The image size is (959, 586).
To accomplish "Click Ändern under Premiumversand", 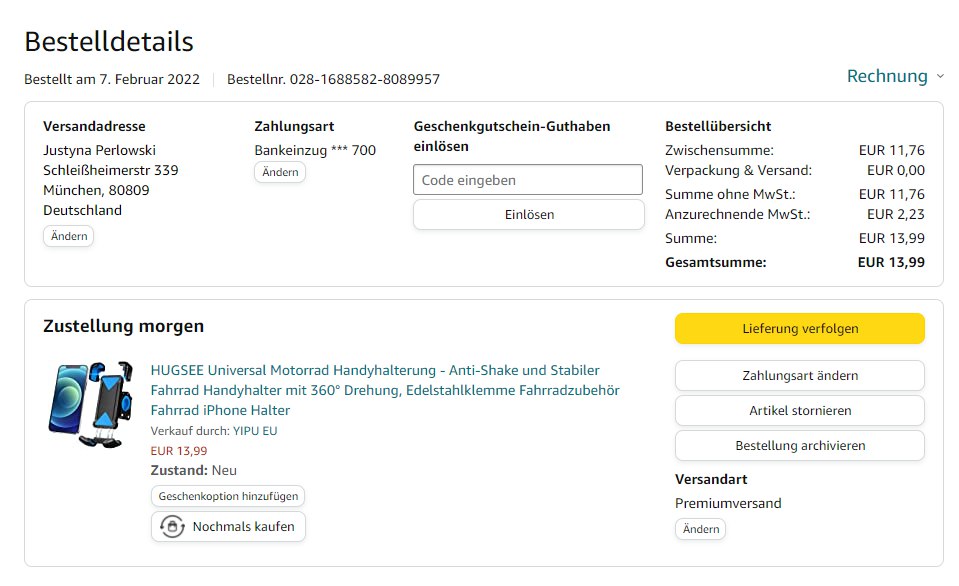I will [700, 529].
